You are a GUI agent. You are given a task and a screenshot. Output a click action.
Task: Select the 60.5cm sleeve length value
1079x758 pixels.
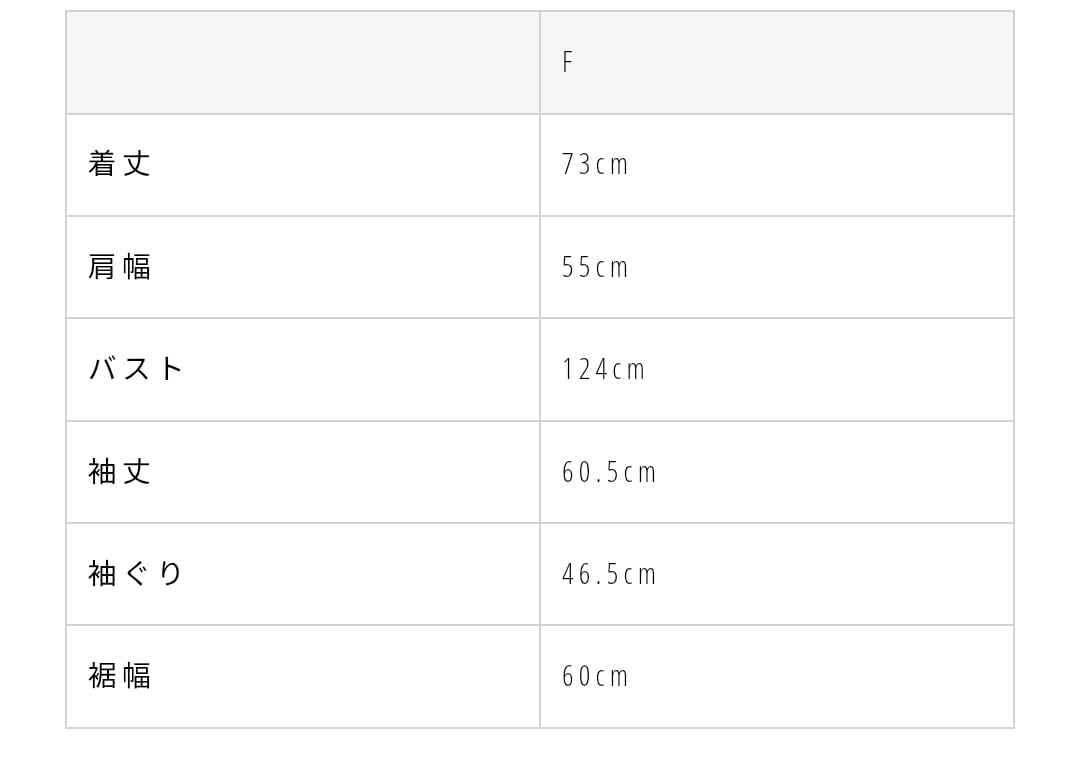(x=609, y=473)
